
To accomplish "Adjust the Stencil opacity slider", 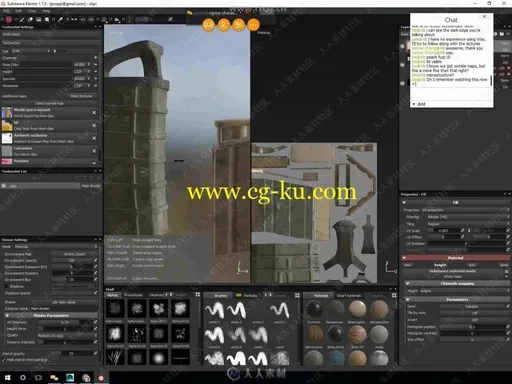I will click(x=71, y=353).
